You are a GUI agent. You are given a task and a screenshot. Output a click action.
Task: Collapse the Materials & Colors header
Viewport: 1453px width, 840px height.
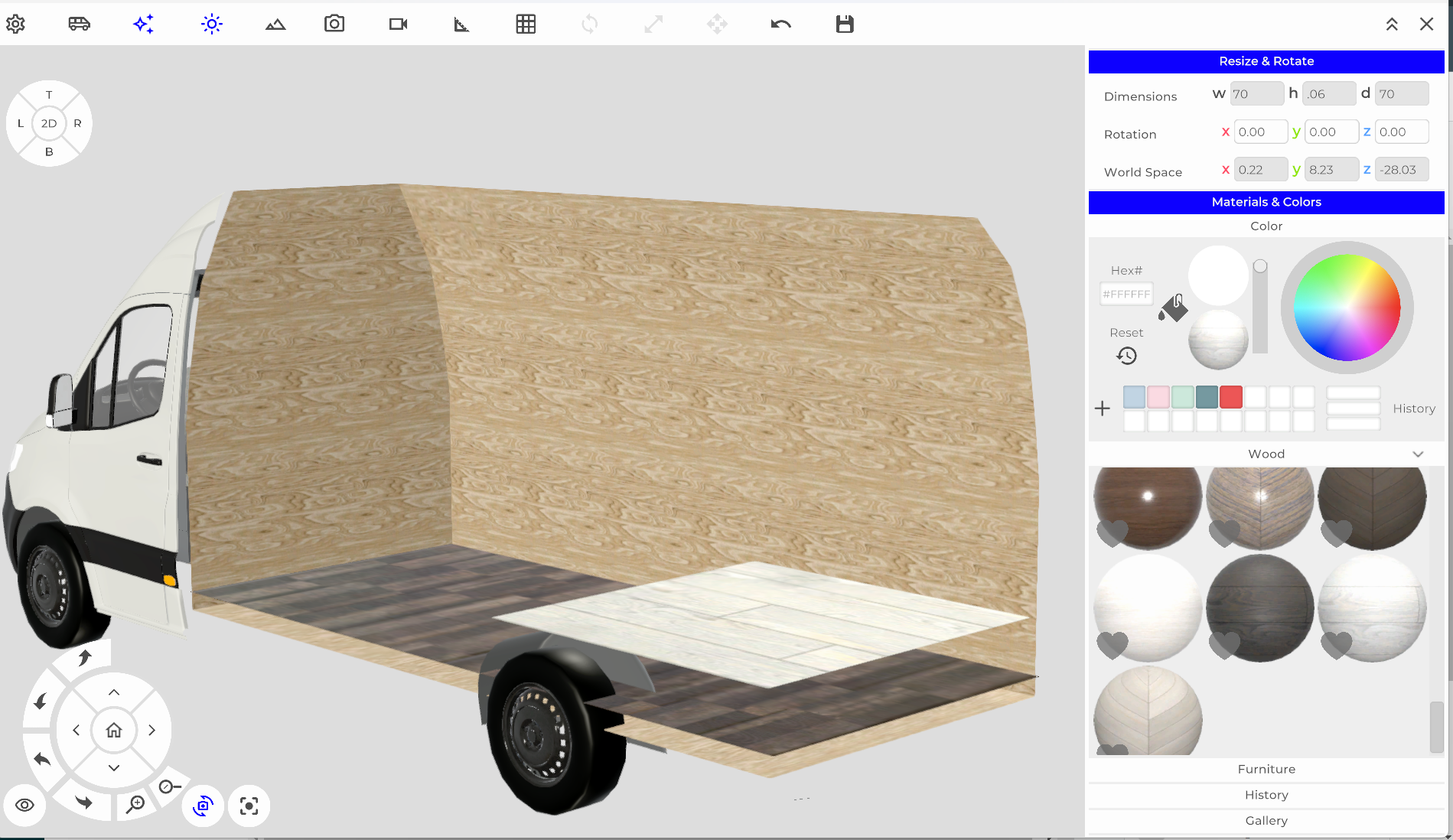pos(1266,202)
